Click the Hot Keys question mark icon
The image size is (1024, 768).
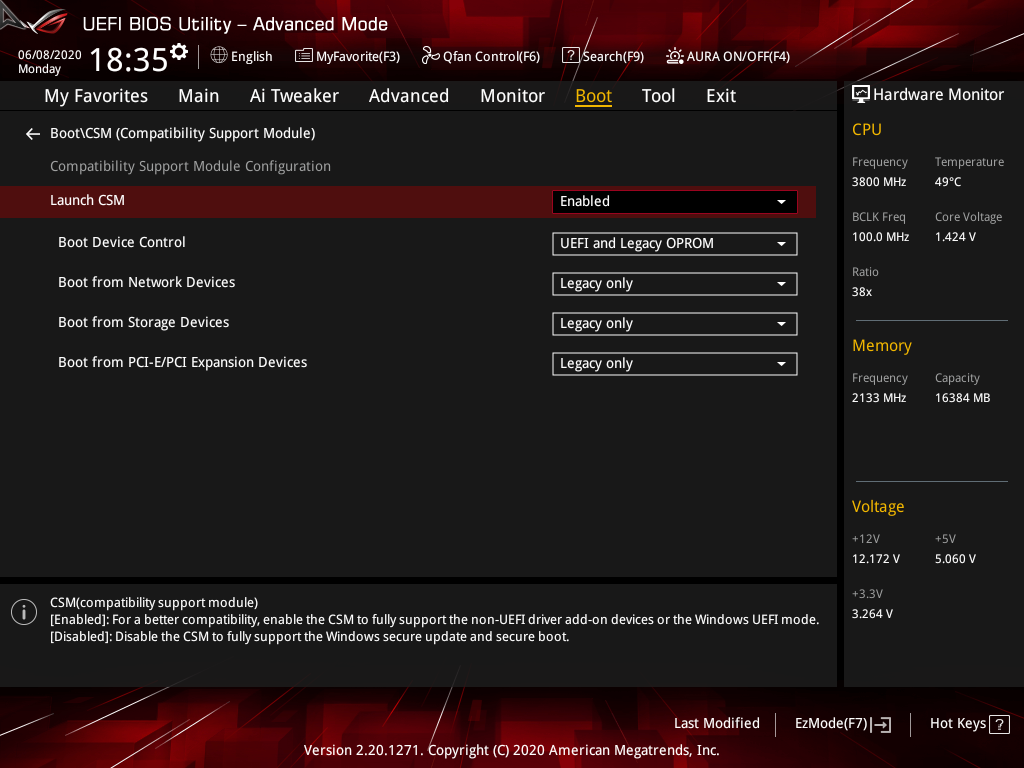999,724
